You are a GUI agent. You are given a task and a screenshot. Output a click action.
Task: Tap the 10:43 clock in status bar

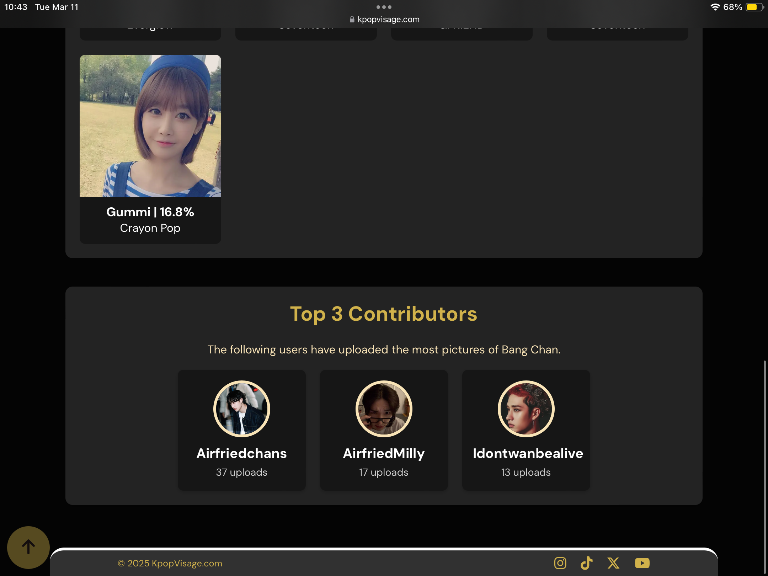[x=16, y=7]
